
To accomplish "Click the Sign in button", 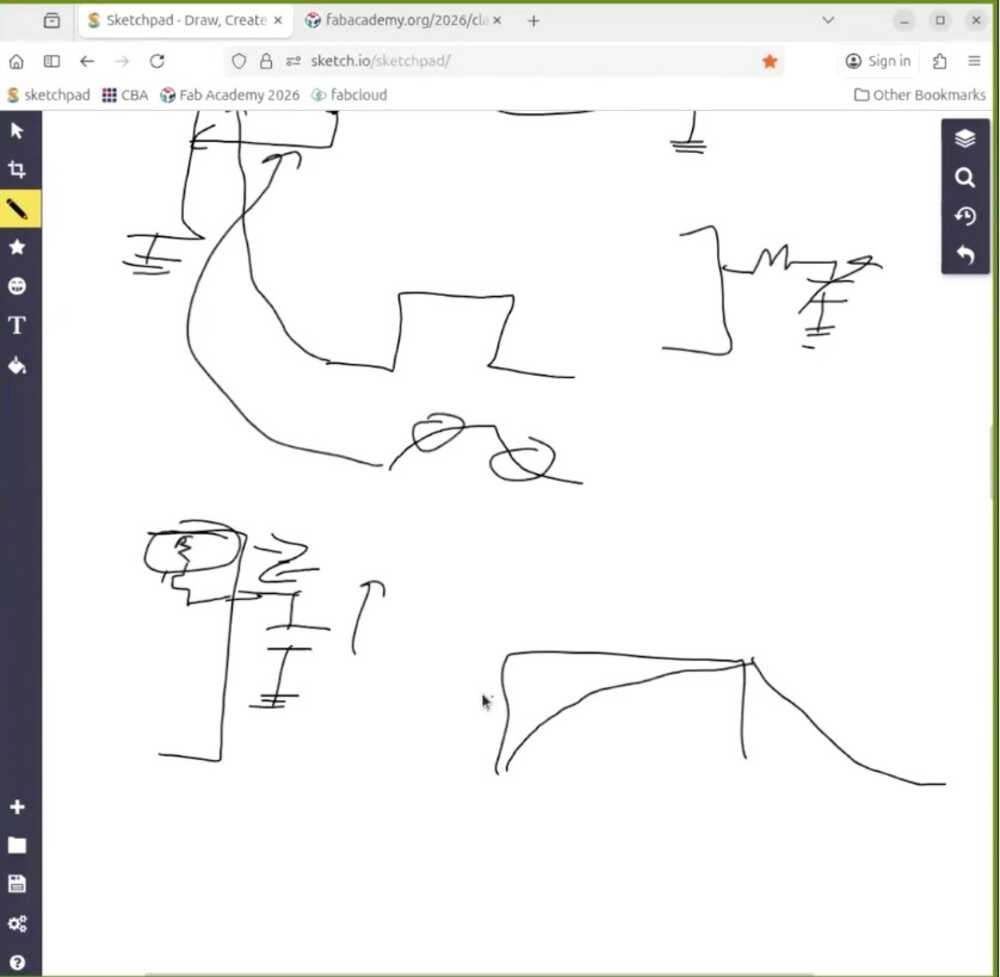I will pos(878,61).
